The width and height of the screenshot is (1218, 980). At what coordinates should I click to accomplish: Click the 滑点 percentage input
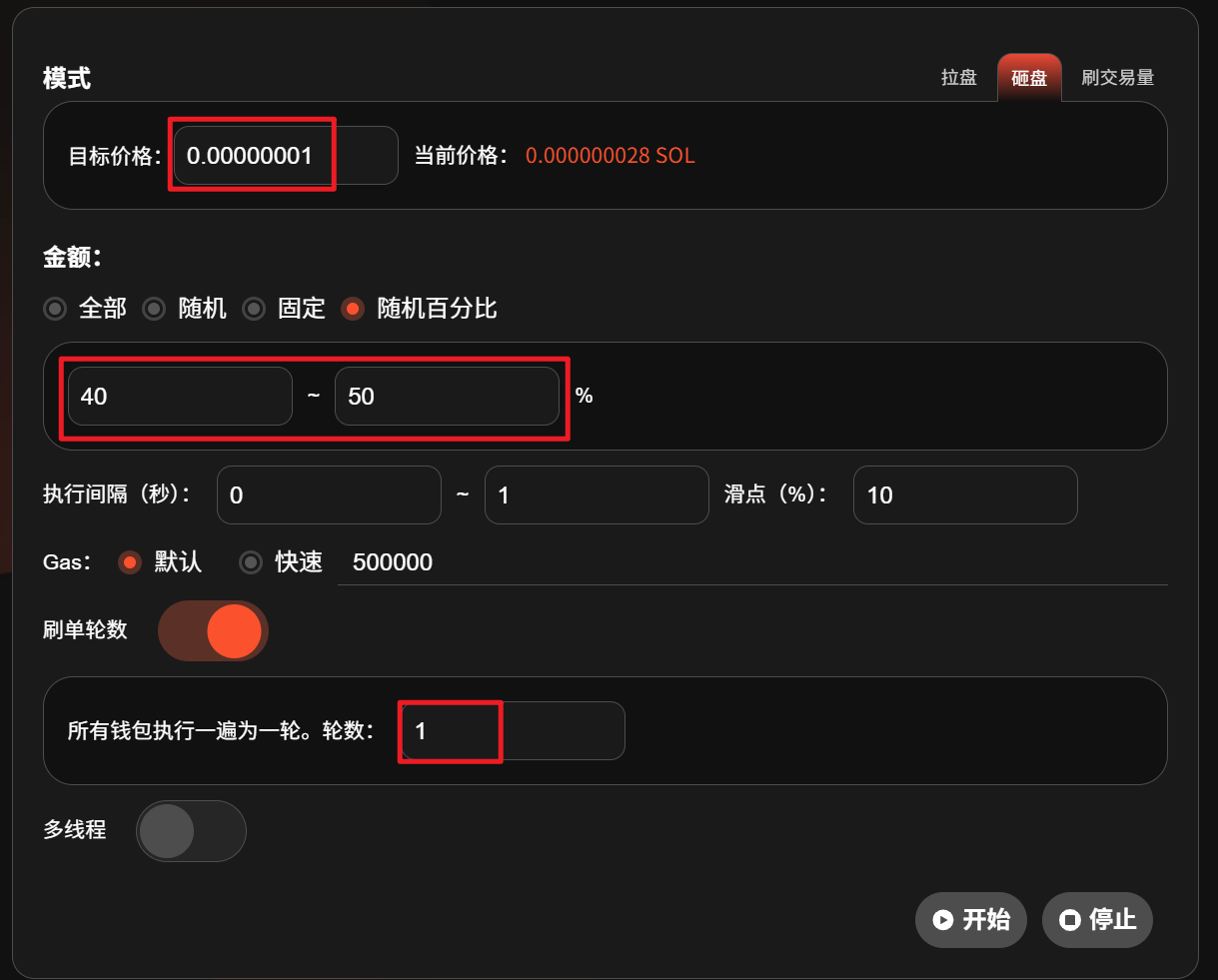coord(964,495)
